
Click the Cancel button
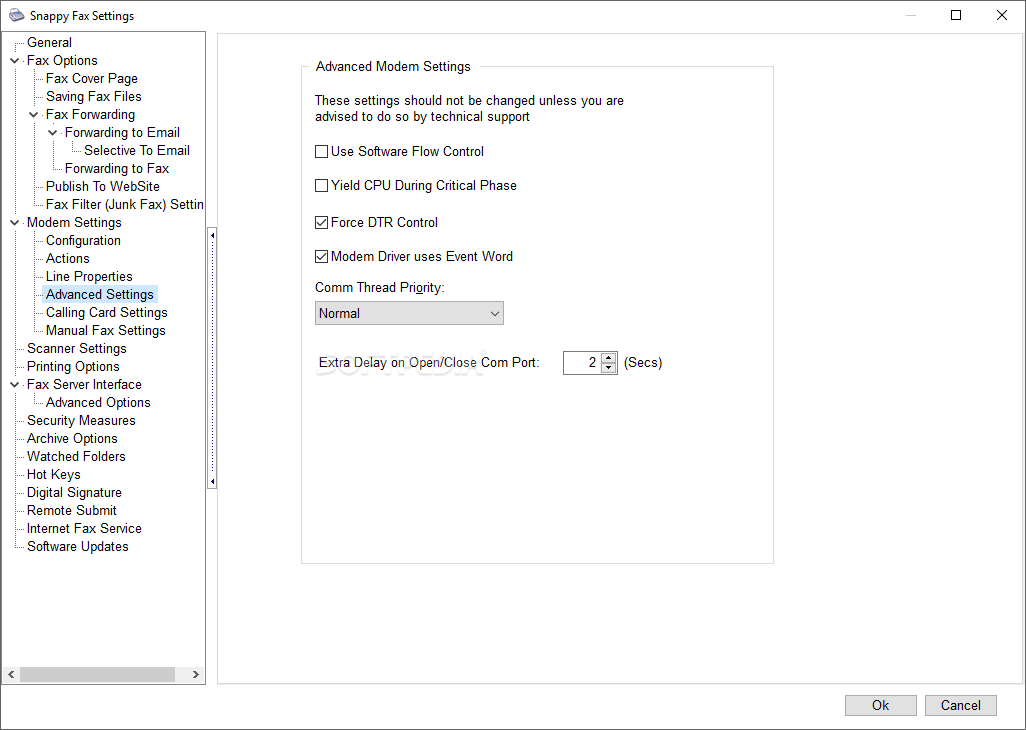coord(961,705)
